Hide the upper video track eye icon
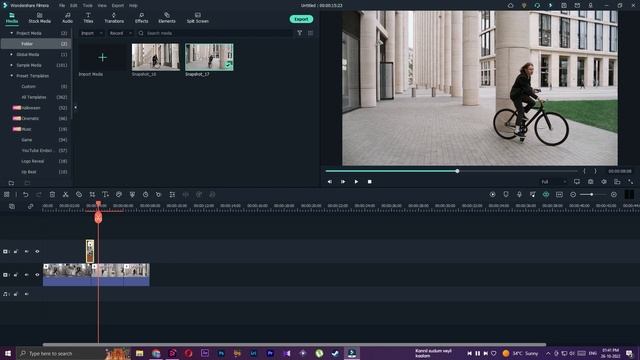 37,251
